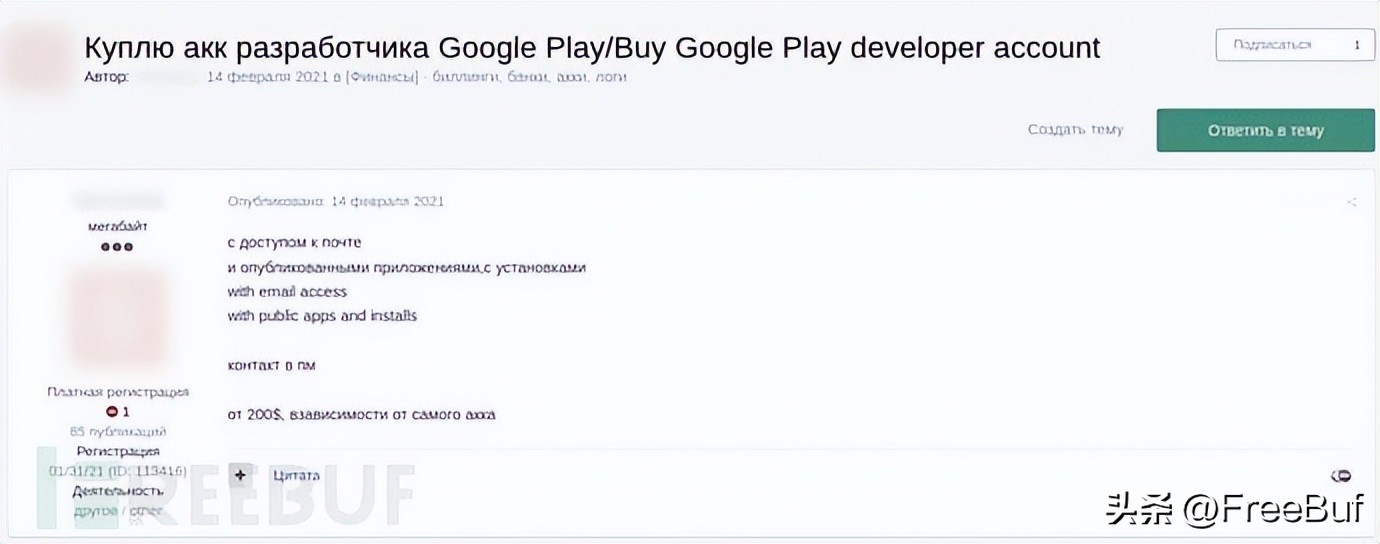Open the Создать тему link
1380x544 pixels.
coord(1075,130)
